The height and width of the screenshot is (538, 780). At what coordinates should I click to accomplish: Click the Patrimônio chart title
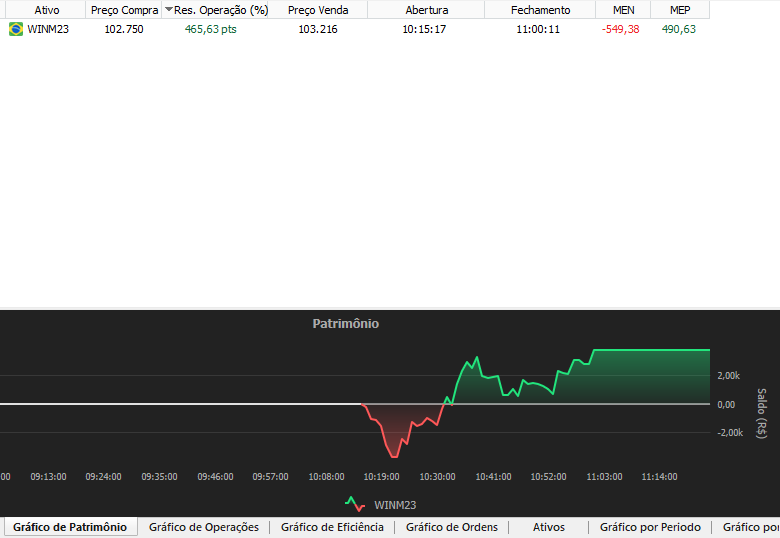pos(346,324)
